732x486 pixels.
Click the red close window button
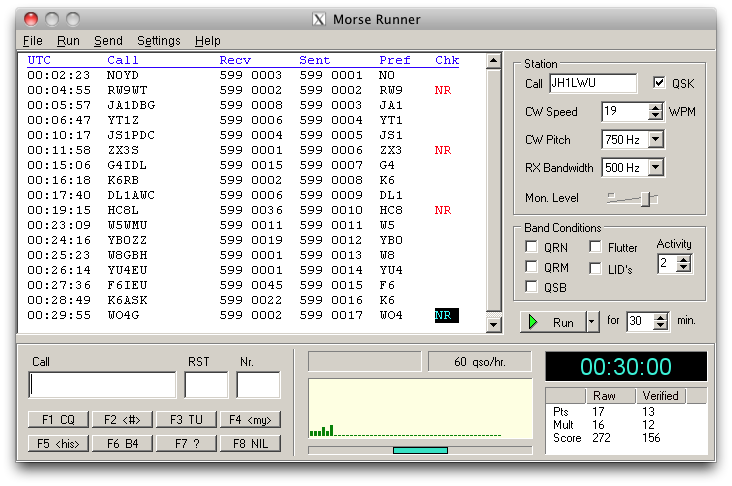point(31,19)
